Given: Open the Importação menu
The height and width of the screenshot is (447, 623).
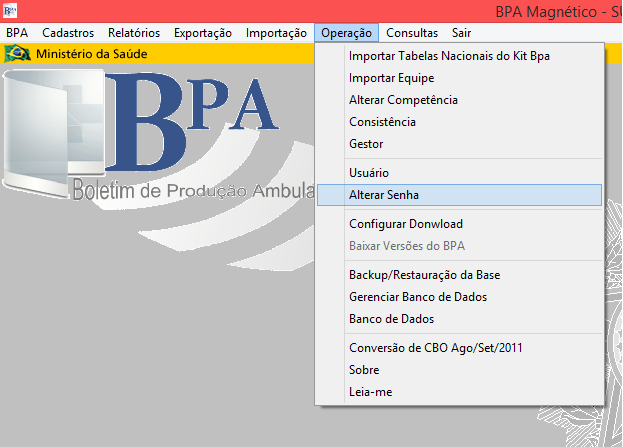Looking at the screenshot, I should click(276, 33).
